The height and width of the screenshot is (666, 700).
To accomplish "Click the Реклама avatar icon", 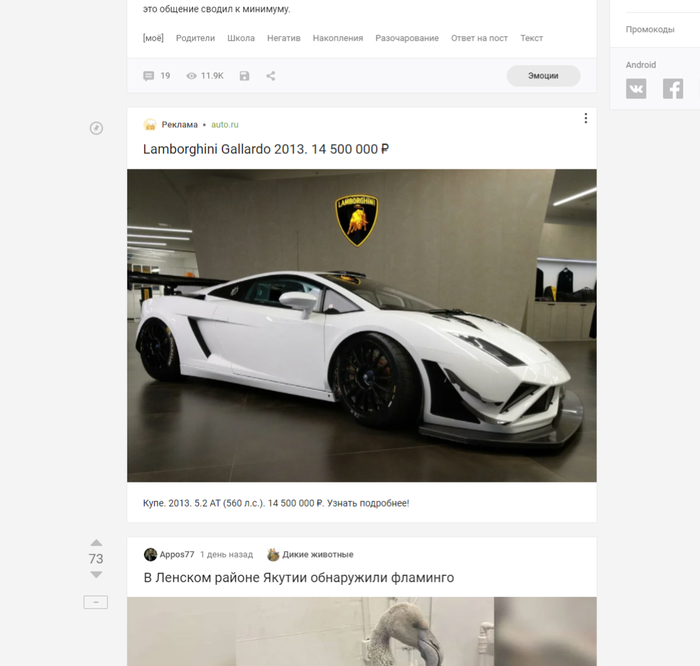I will pyautogui.click(x=150, y=125).
